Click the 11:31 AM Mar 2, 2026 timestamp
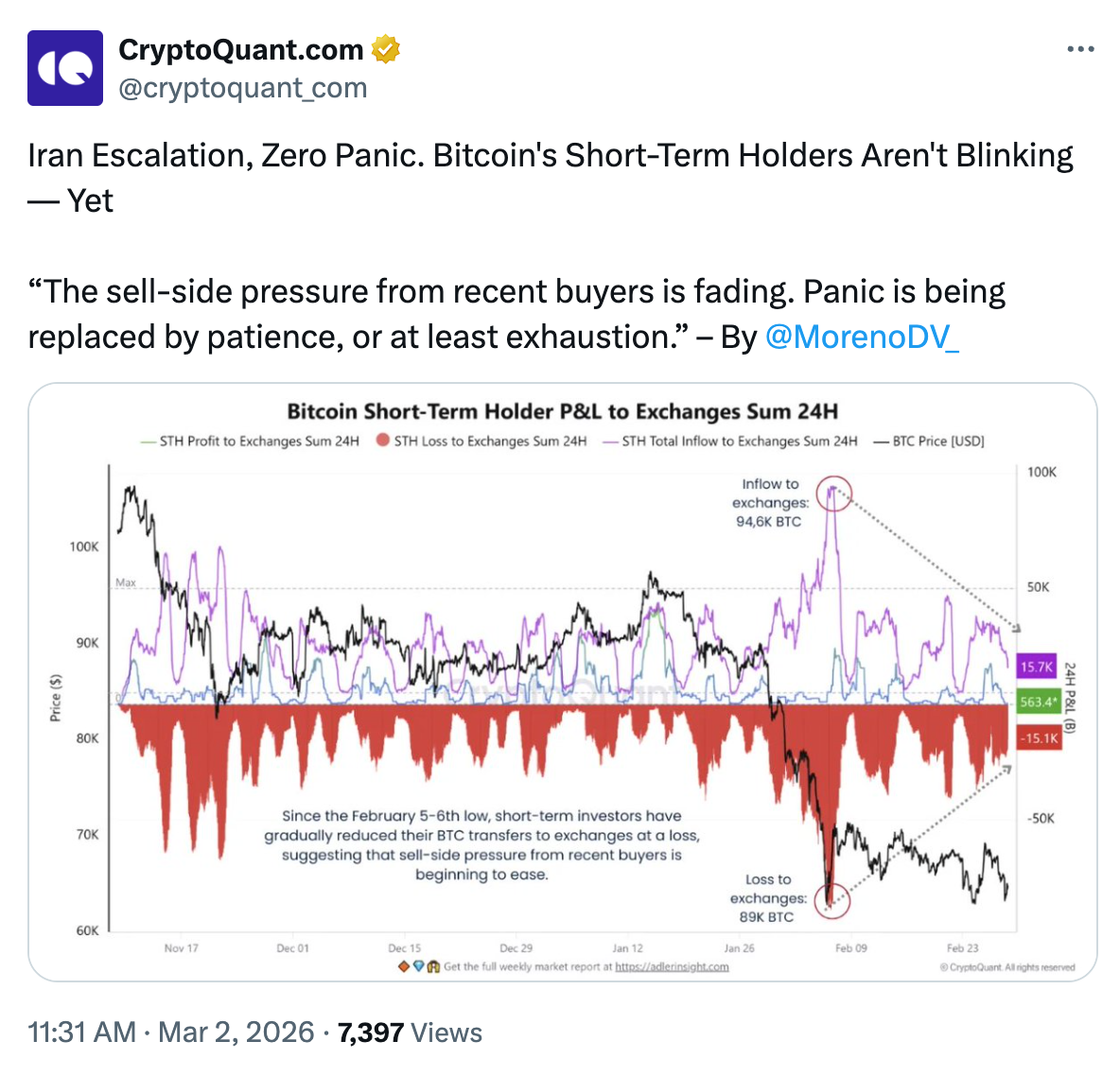The width and height of the screenshot is (1120, 1076). pos(170,1033)
